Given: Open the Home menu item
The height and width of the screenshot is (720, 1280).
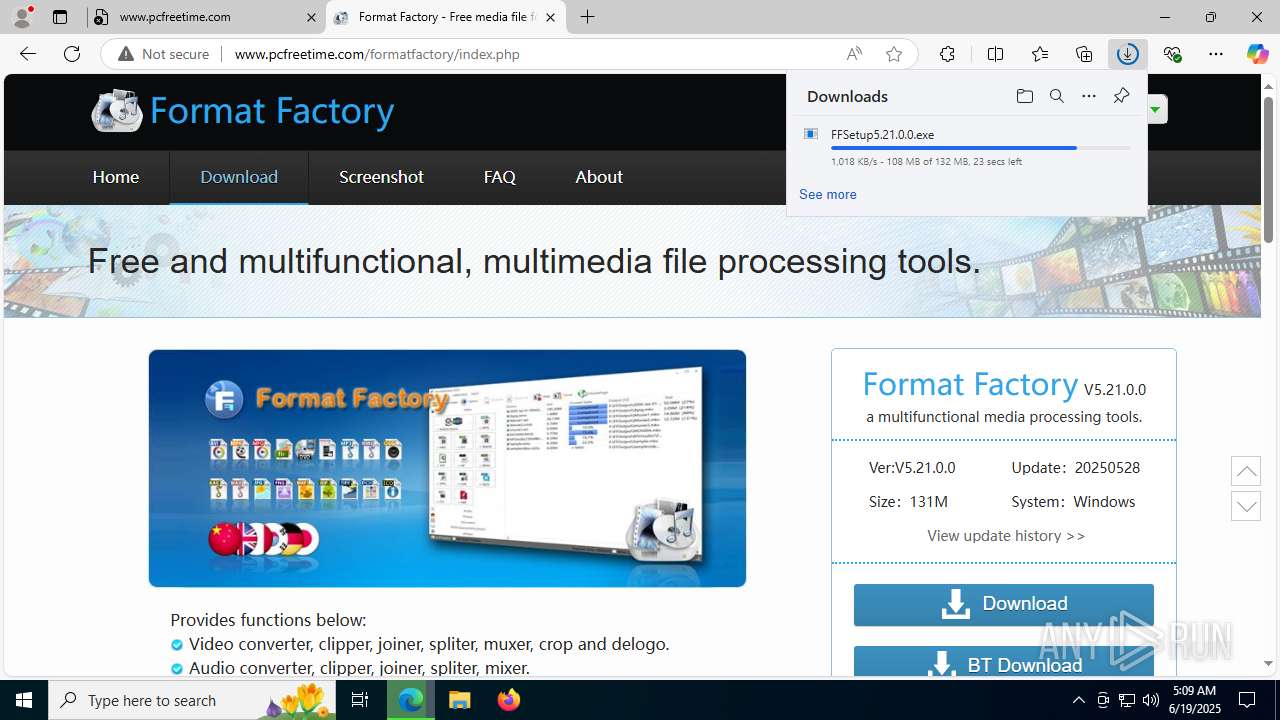Looking at the screenshot, I should tap(116, 177).
